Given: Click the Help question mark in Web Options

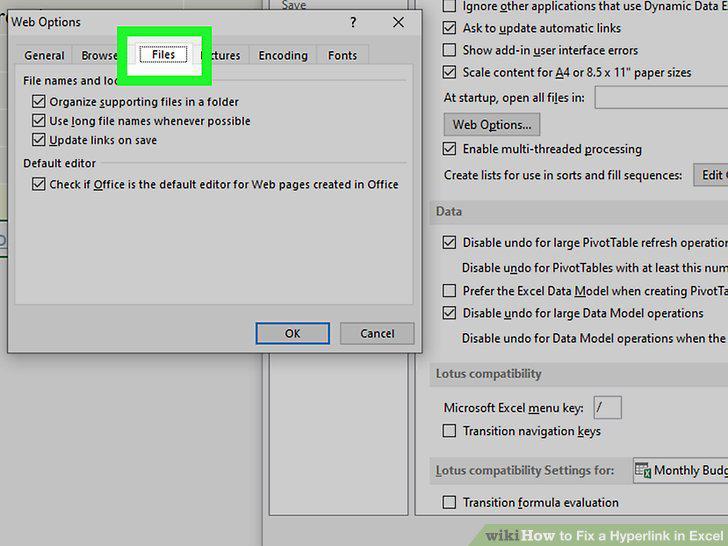Looking at the screenshot, I should point(353,22).
